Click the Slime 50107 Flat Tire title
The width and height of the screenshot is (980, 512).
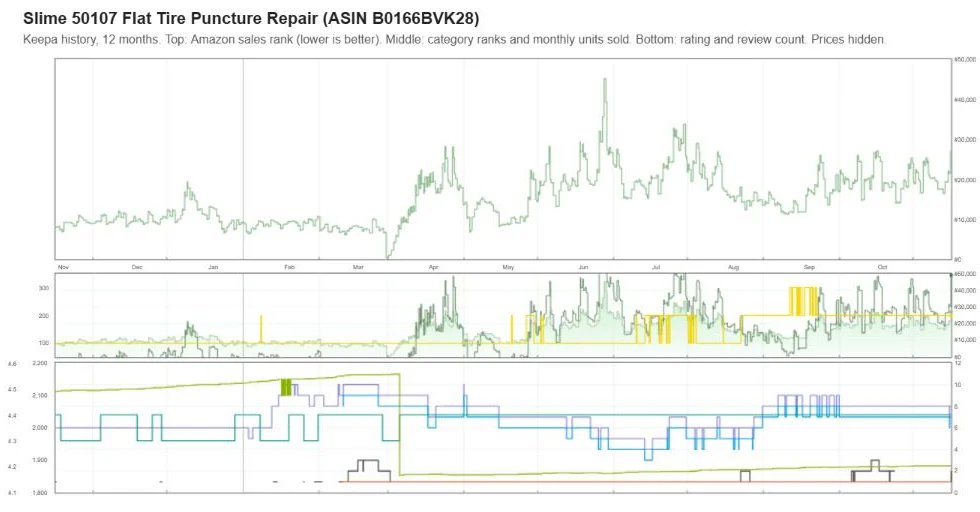click(251, 18)
